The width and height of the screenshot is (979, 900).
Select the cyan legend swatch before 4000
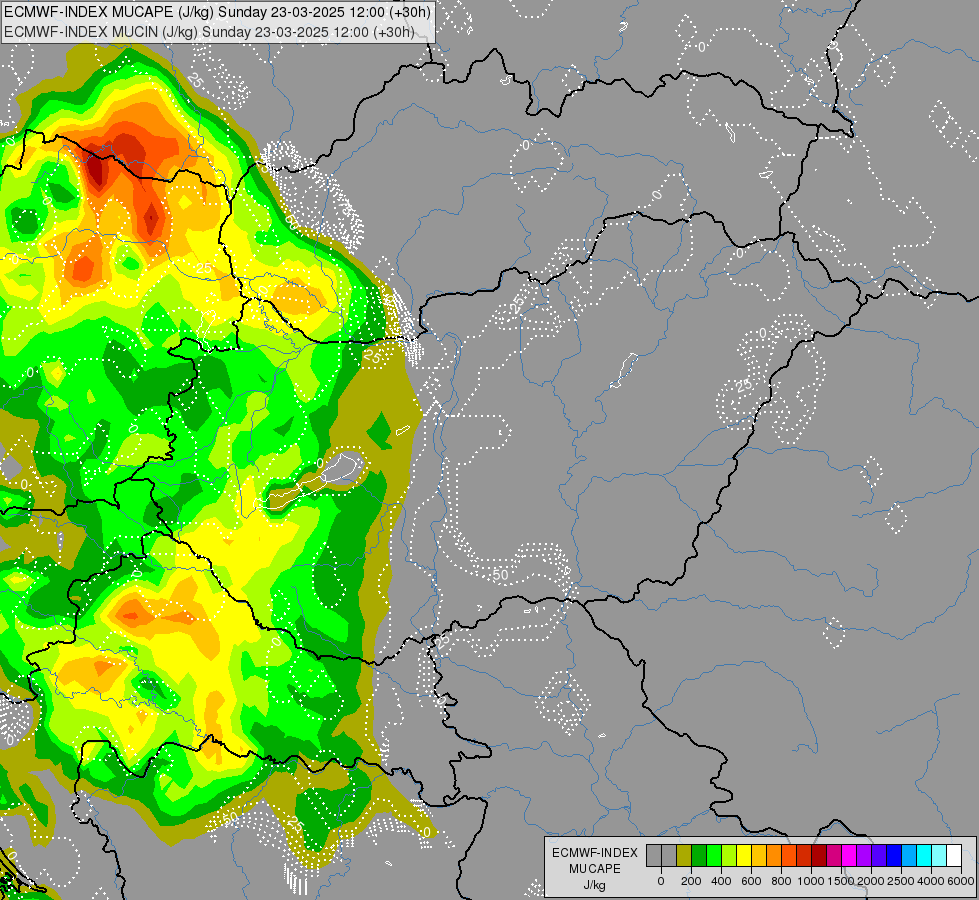(925, 855)
